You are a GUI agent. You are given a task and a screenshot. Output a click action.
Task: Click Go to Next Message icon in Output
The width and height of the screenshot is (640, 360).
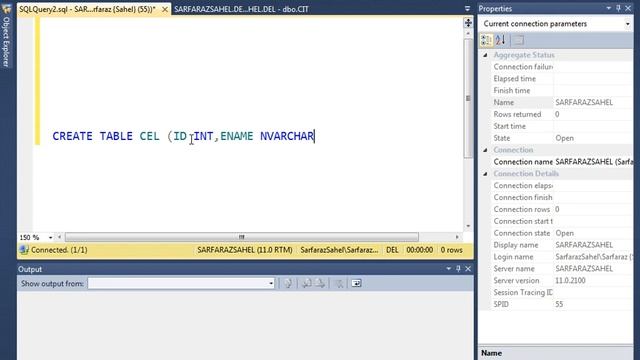(320, 283)
